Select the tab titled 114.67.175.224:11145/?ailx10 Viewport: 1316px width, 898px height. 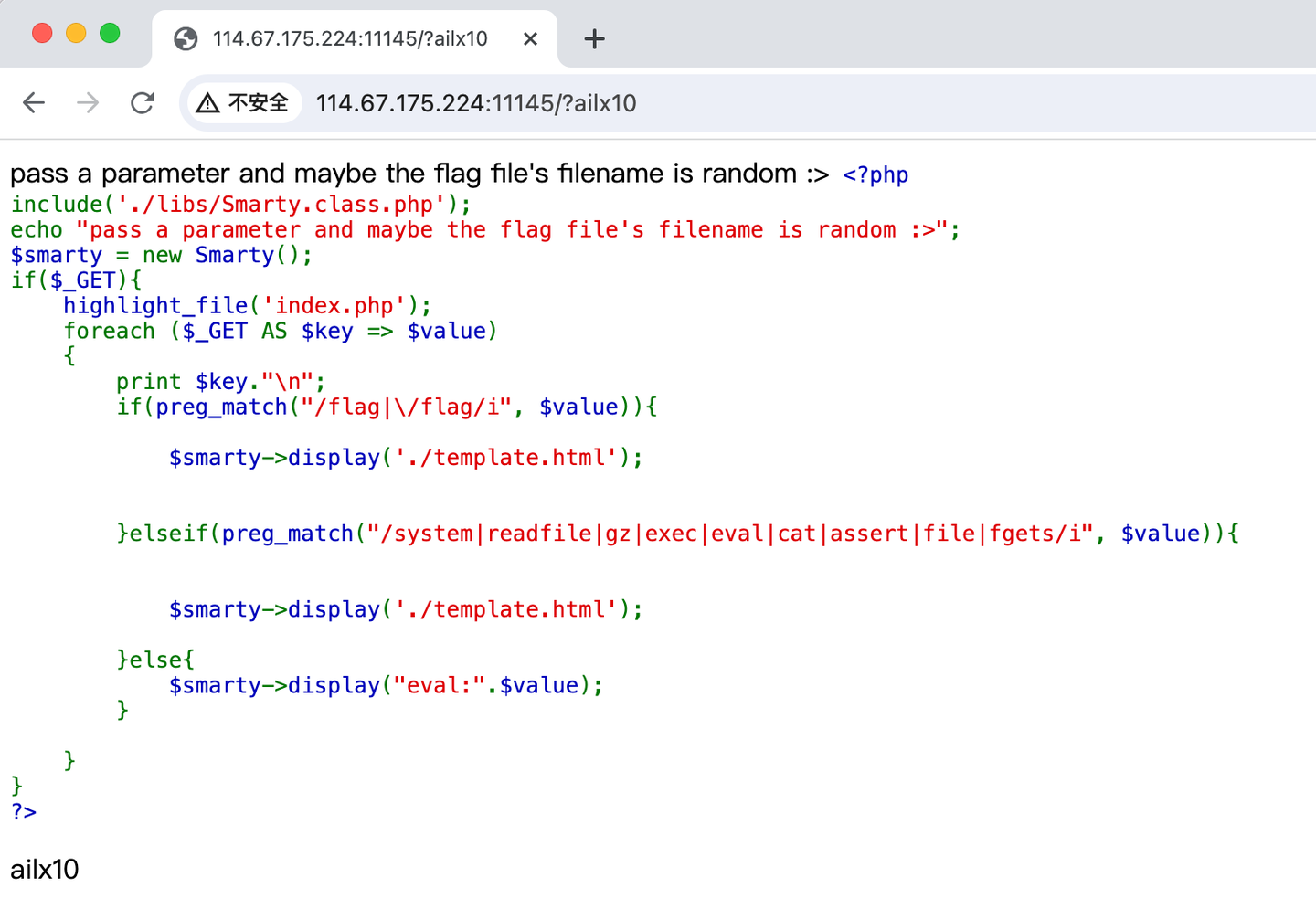[x=350, y=39]
